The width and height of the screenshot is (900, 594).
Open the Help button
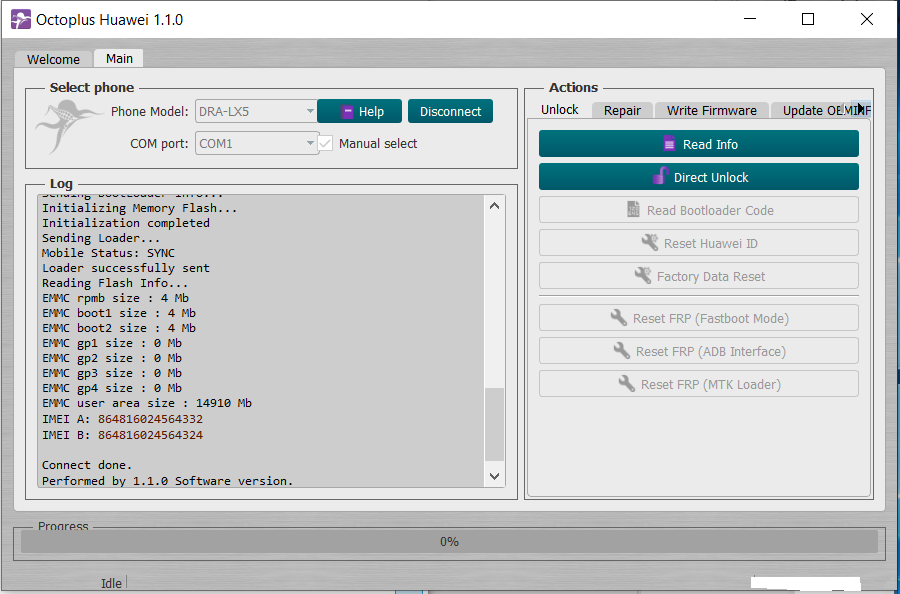359,111
